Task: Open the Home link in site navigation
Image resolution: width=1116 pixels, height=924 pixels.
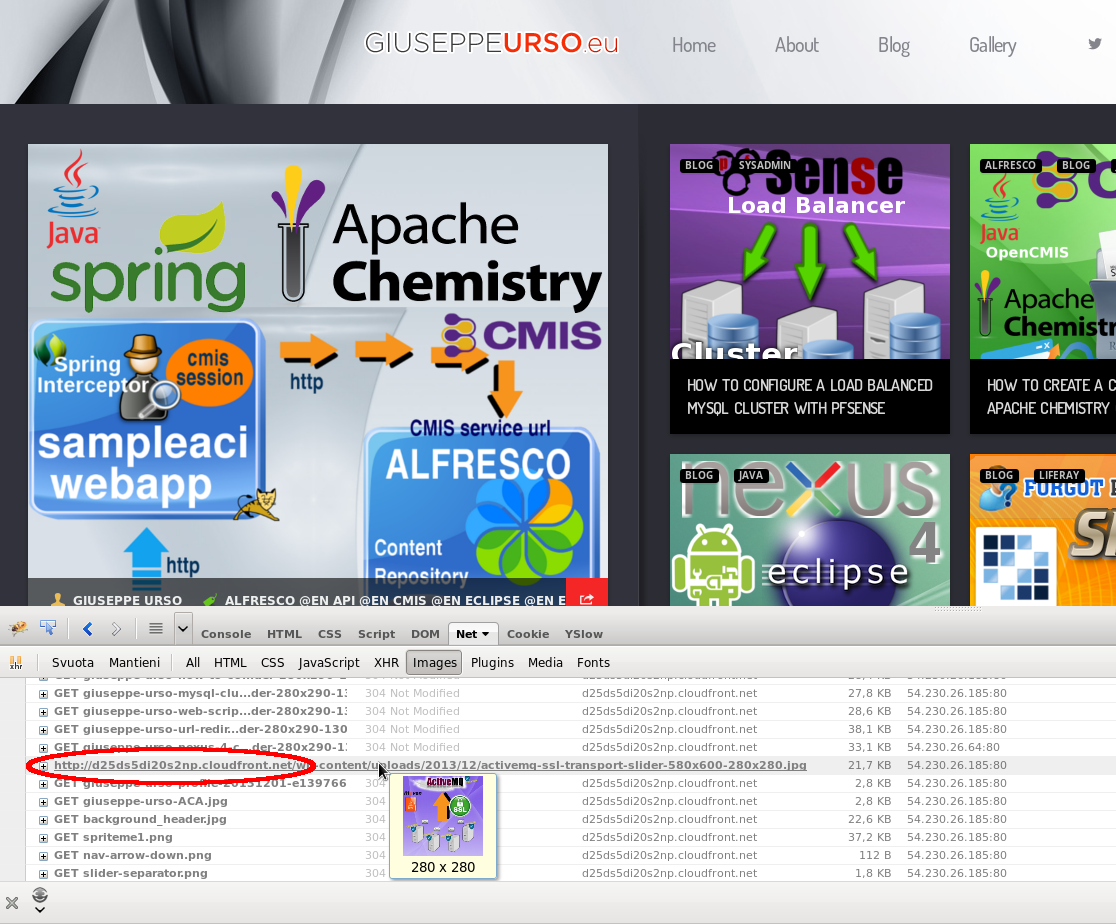Action: click(693, 45)
